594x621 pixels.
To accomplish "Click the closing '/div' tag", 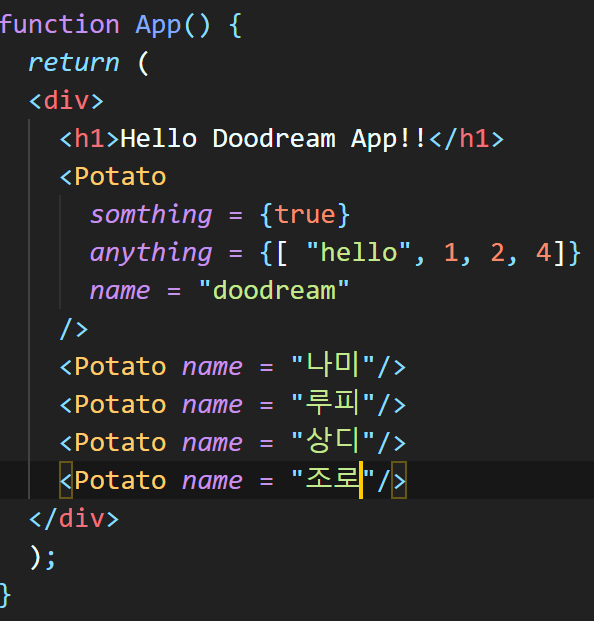I will point(74,519).
